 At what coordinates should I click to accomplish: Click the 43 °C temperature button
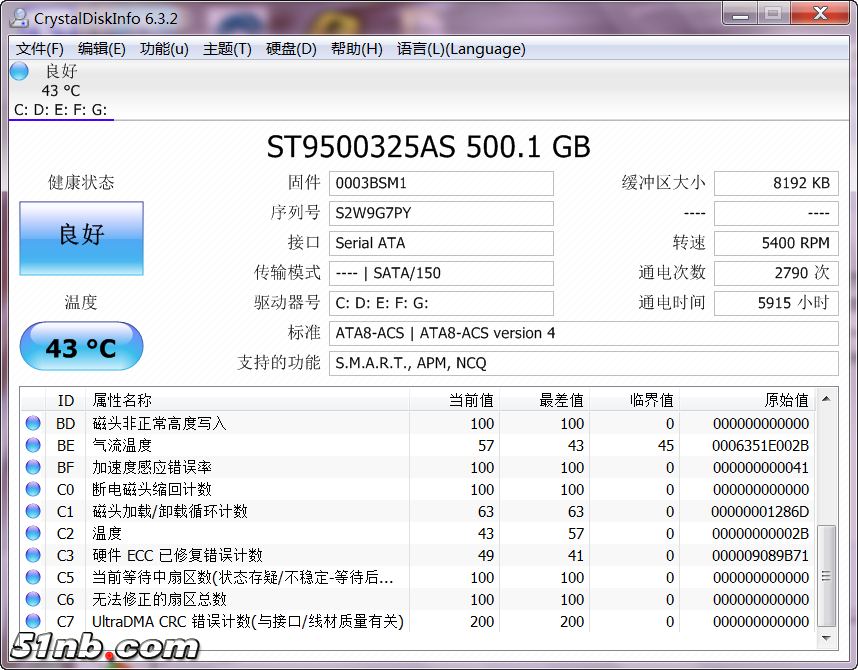(x=81, y=348)
